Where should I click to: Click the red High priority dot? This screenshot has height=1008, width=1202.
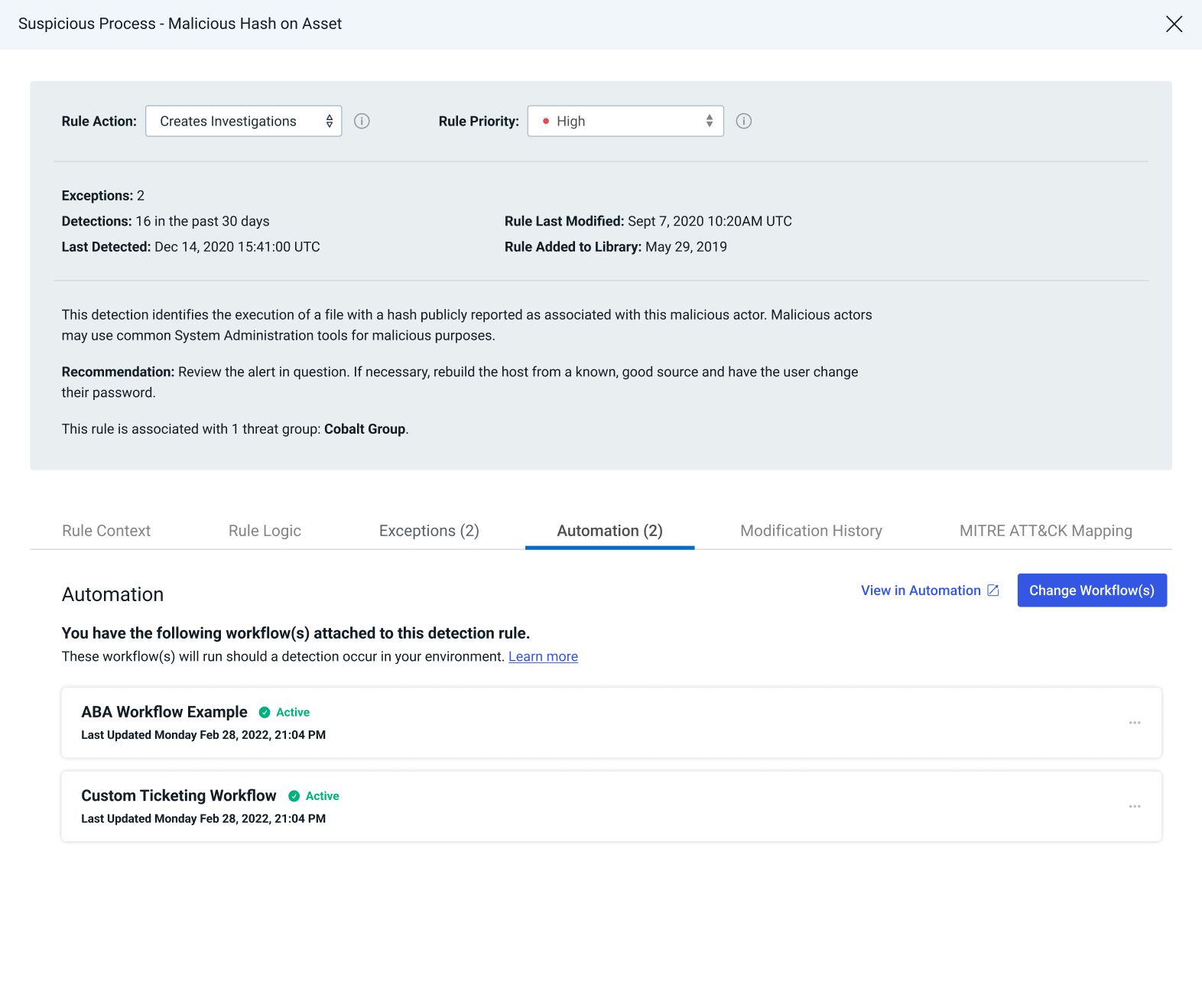pyautogui.click(x=546, y=121)
